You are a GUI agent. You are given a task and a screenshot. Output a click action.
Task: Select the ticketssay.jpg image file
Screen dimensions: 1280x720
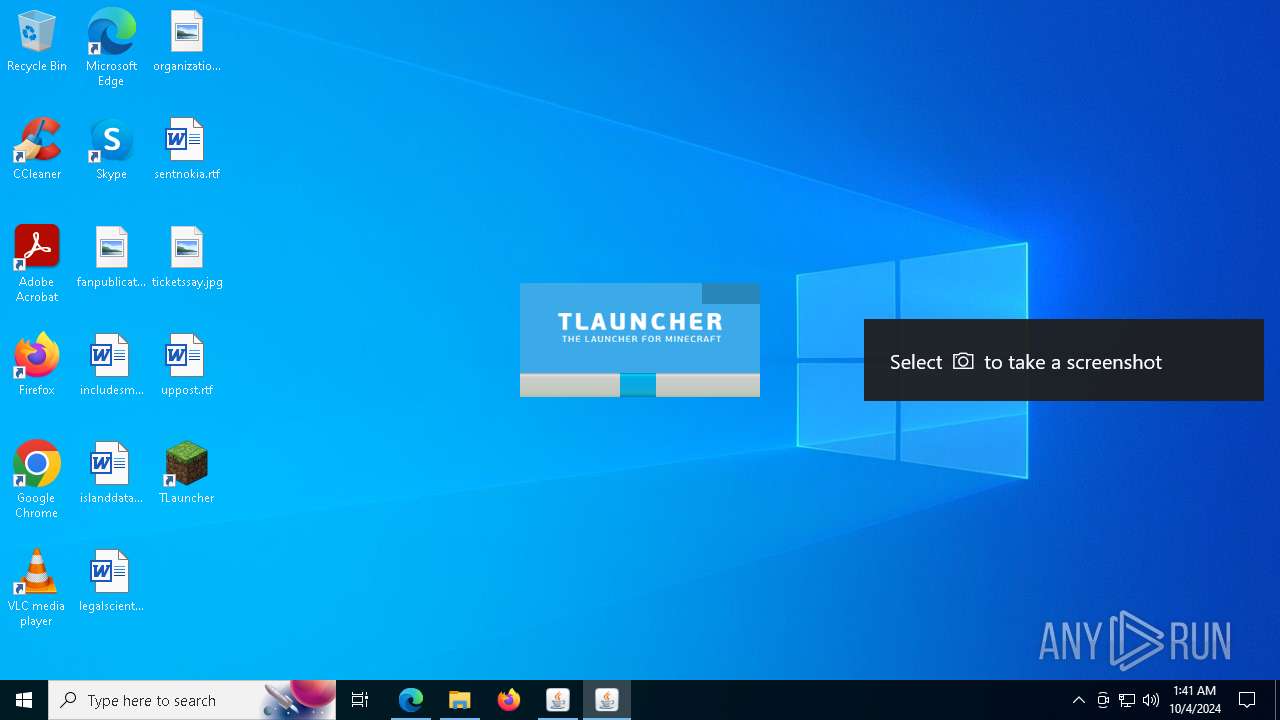click(187, 258)
